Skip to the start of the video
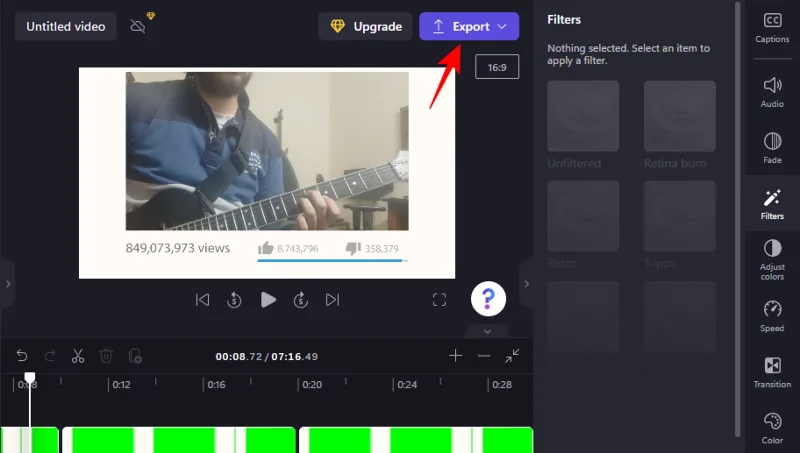This screenshot has width=800, height=453. 203,299
